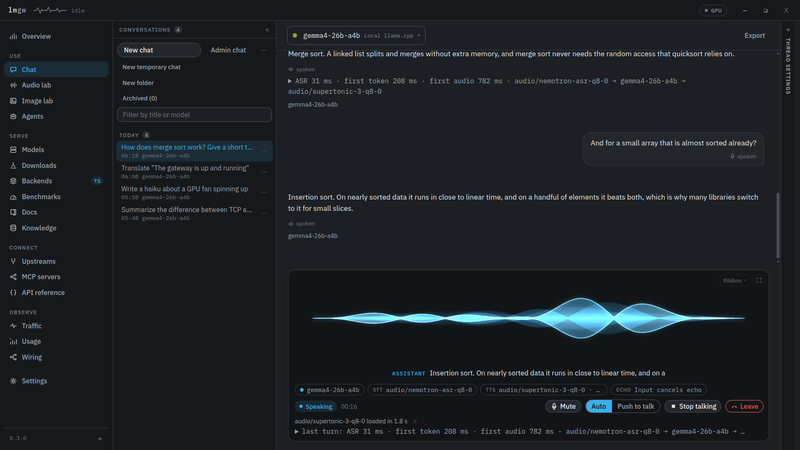Open Settings via the gear icon

pos(13,381)
